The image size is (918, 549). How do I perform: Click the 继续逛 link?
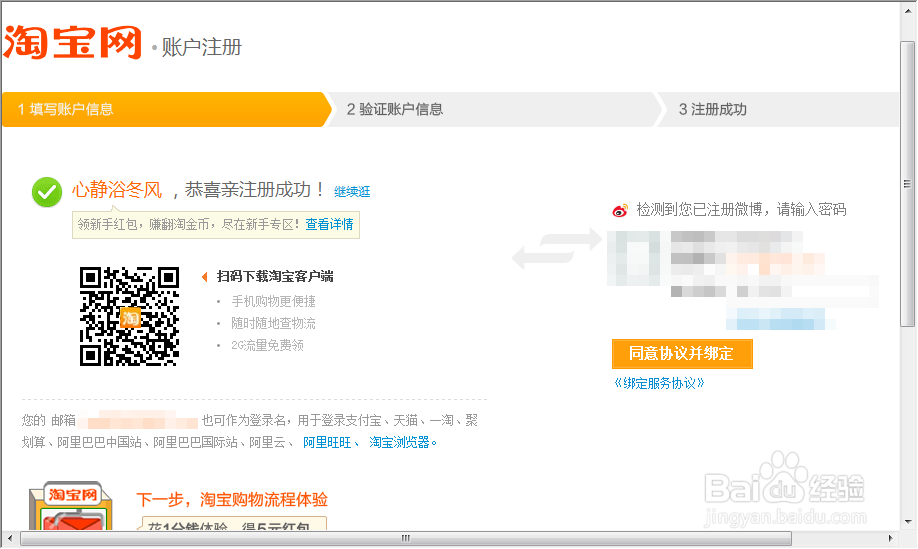point(352,191)
